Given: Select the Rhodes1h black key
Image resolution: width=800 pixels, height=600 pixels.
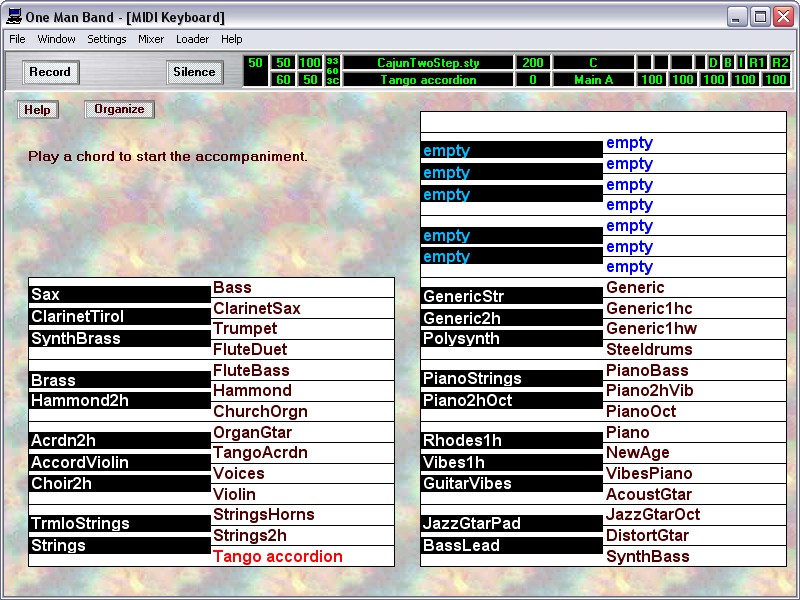Looking at the screenshot, I should [x=512, y=440].
